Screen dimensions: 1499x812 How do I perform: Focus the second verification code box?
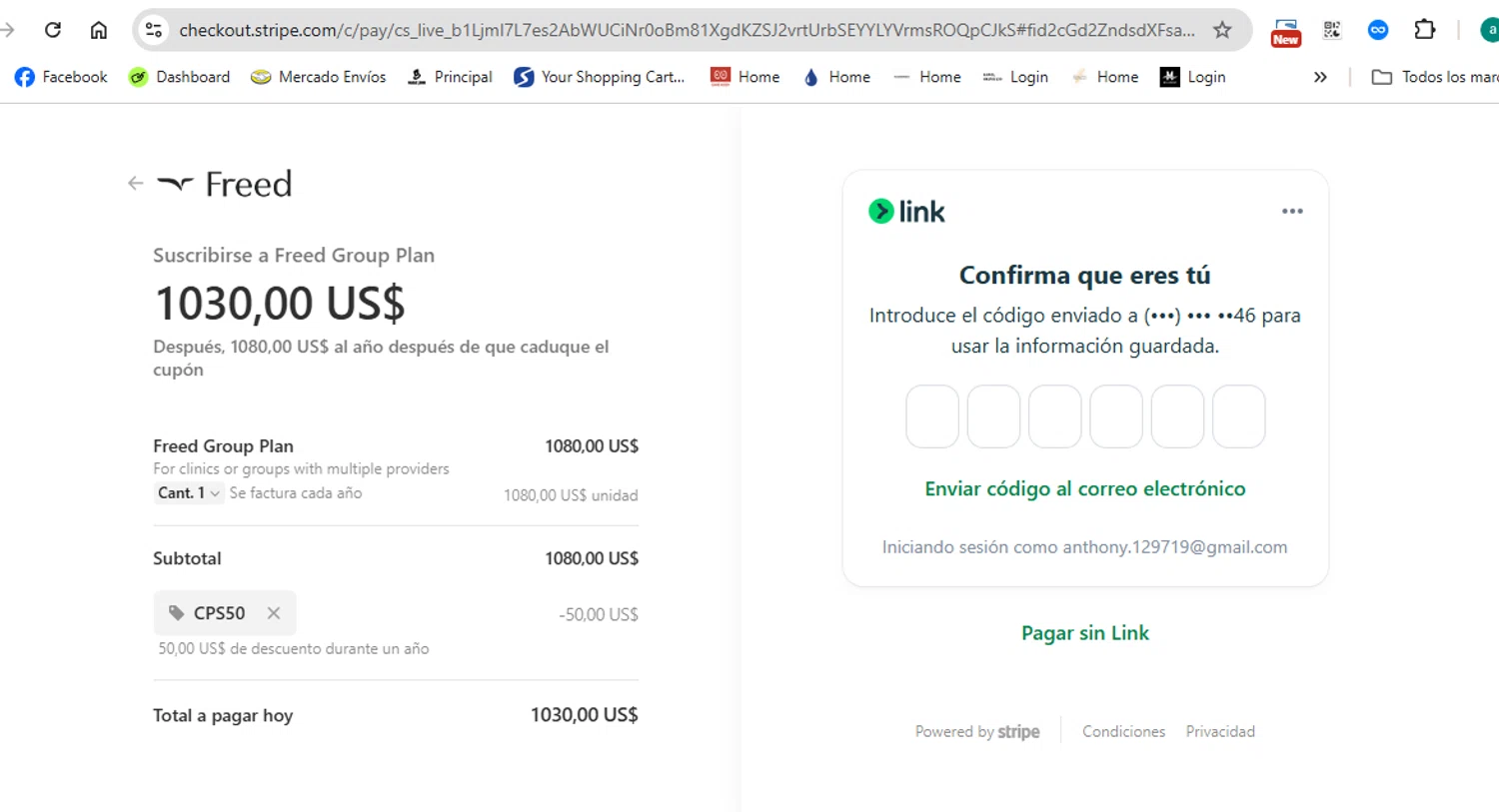(993, 416)
